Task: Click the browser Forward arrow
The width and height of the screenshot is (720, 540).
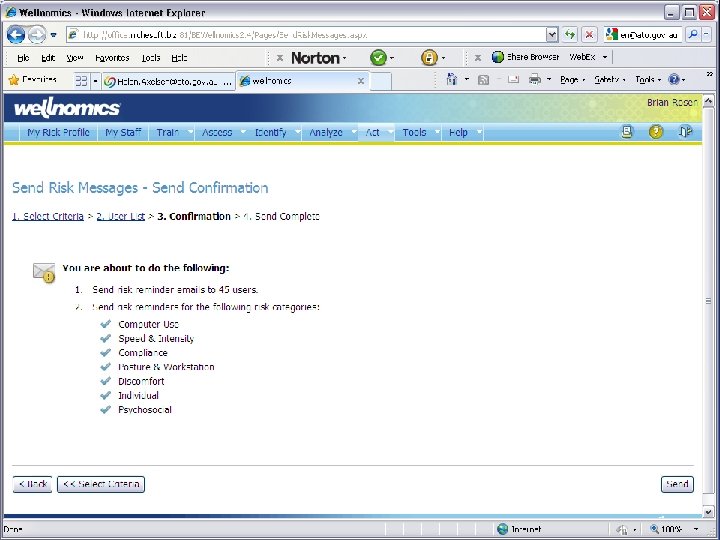Action: pyautogui.click(x=36, y=34)
